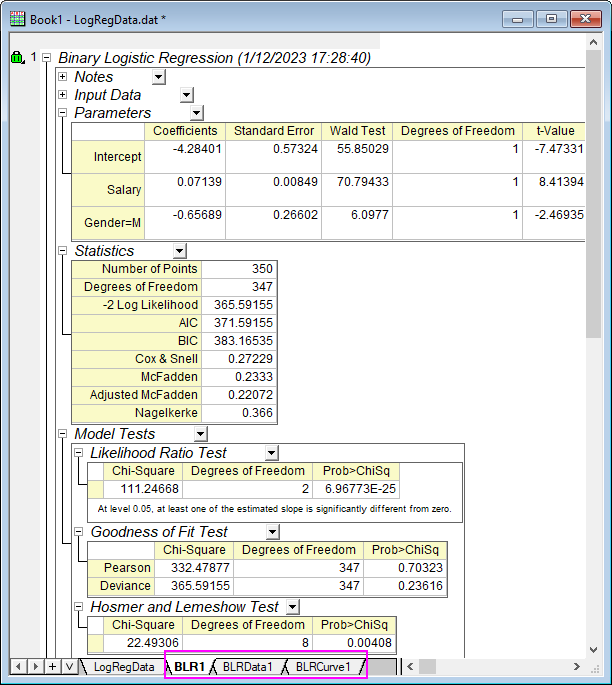
Task: Select the Standard Error column header
Action: click(274, 131)
